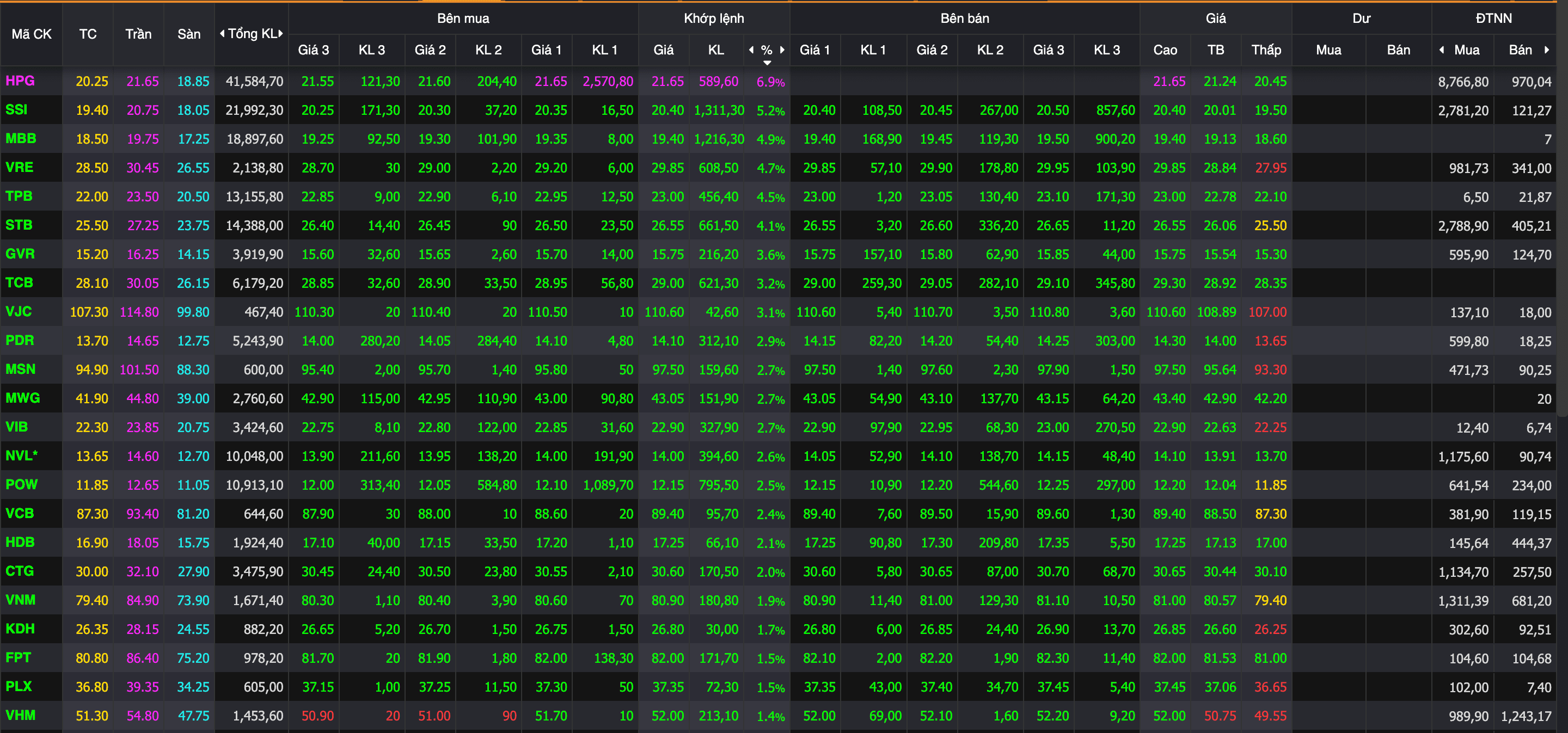Sort by the Trần column header
This screenshot has height=733, width=1568.
click(138, 34)
